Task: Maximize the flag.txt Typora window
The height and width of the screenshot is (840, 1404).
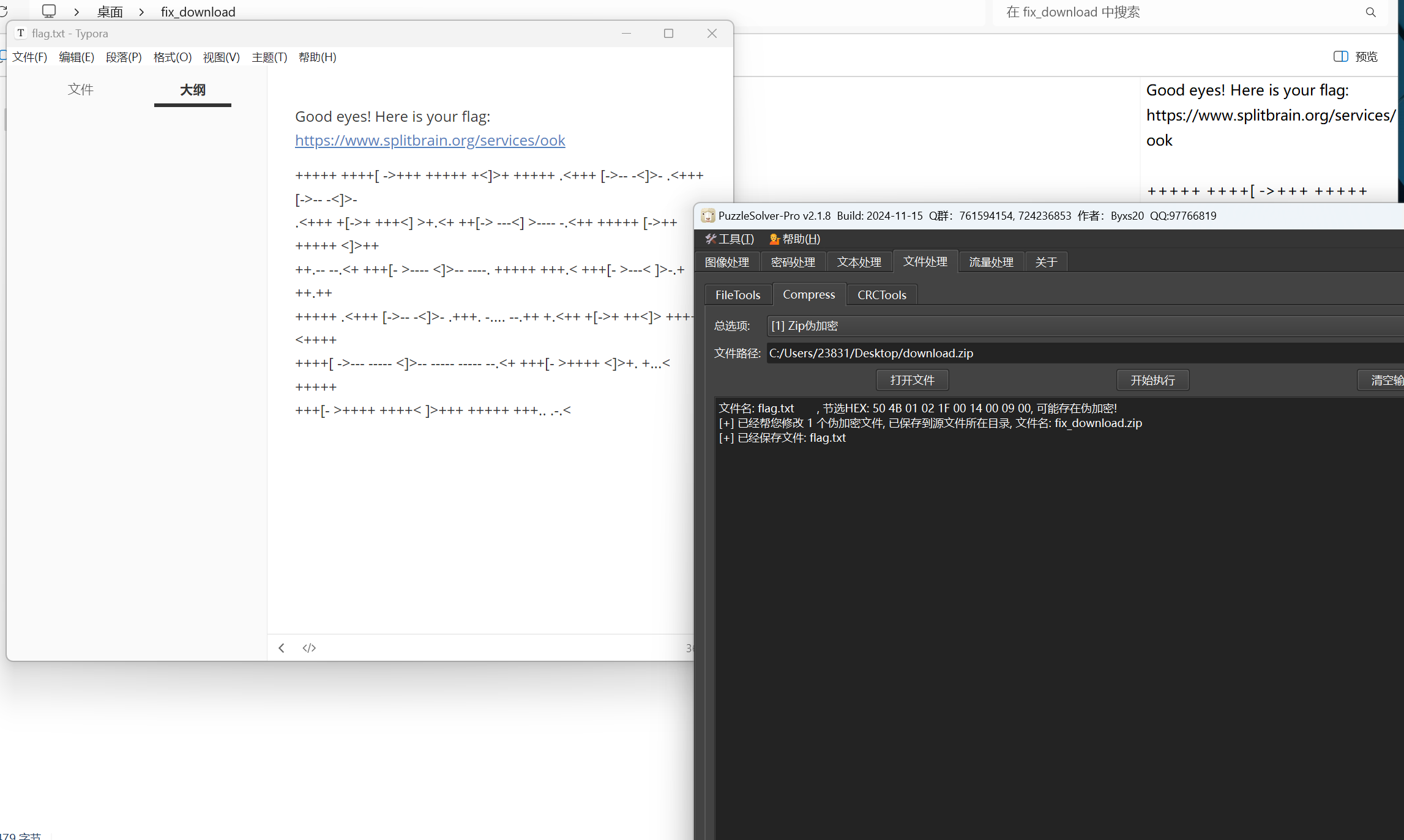Action: [668, 33]
